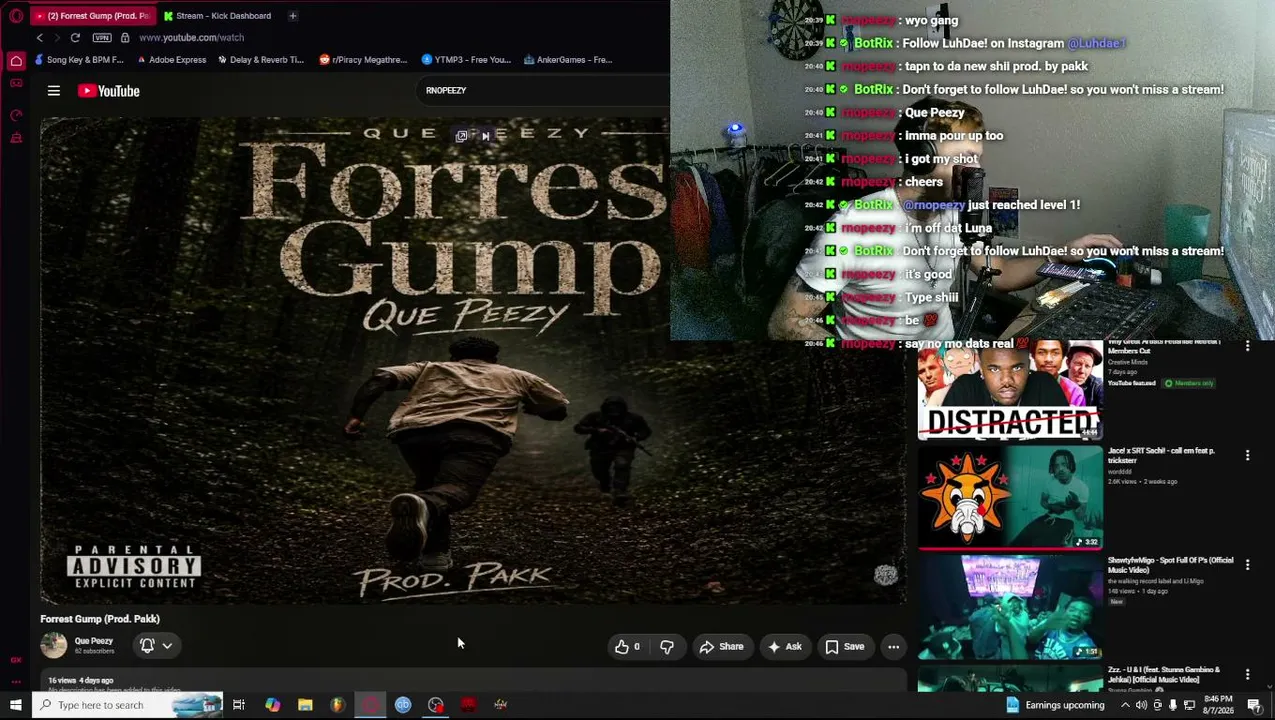Image resolution: width=1275 pixels, height=720 pixels.
Task: Click the browser forward arrow
Action: coord(57,38)
